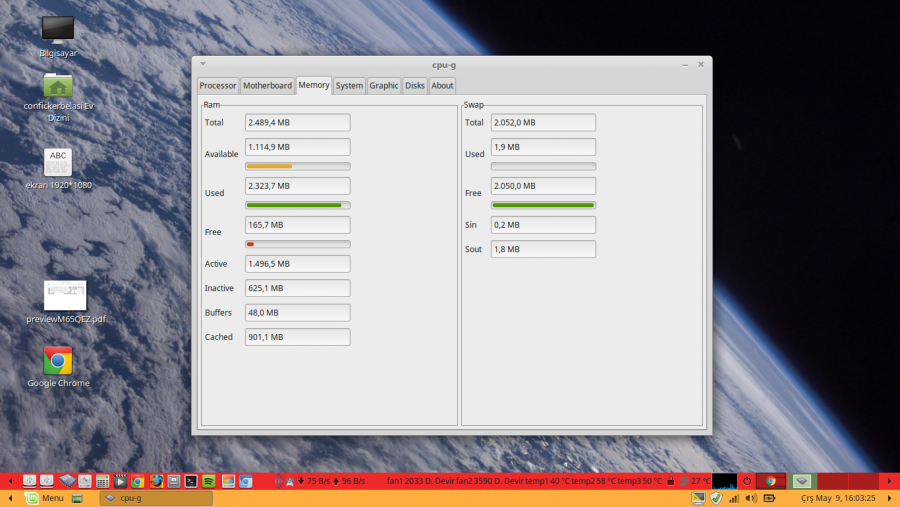Click the power button icon in panel
The width and height of the screenshot is (900, 507).
(747, 481)
